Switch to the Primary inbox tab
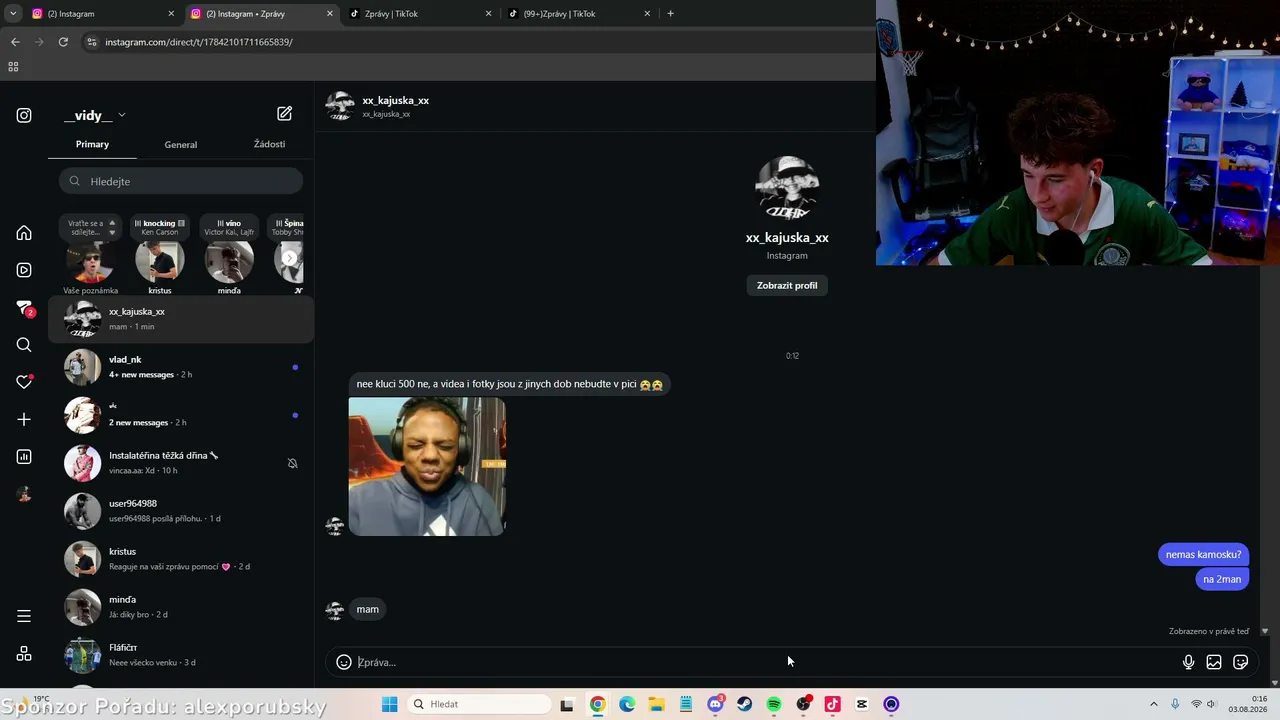Viewport: 1280px width, 720px height. (x=92, y=144)
